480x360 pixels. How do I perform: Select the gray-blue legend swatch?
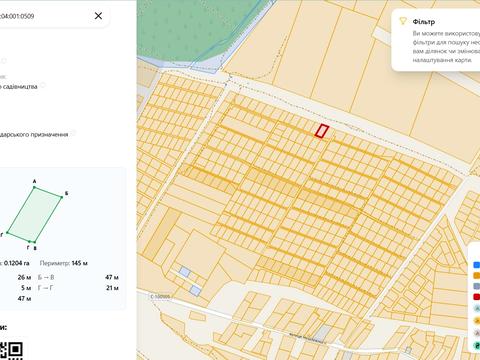click(477, 286)
